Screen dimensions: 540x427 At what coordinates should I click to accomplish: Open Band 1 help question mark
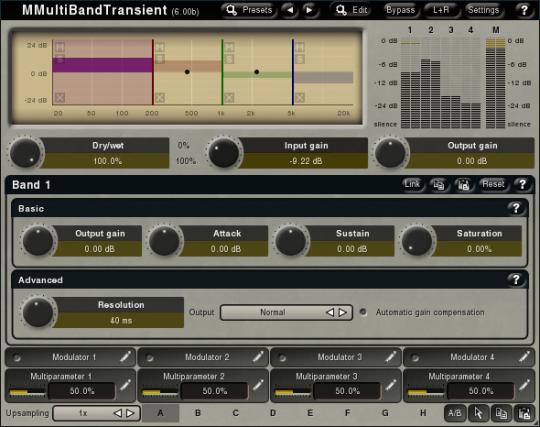[522, 184]
